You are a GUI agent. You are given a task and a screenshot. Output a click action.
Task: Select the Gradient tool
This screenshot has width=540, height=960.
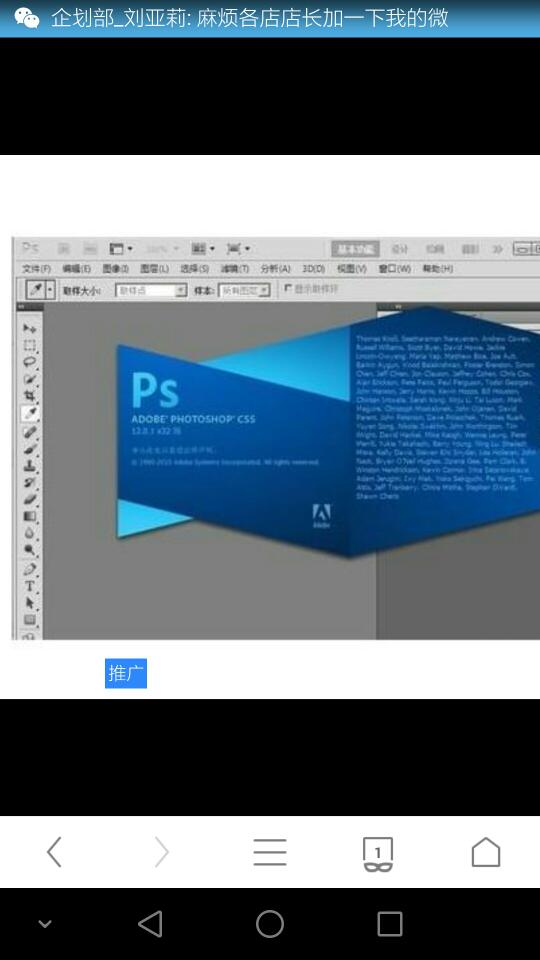(29, 516)
